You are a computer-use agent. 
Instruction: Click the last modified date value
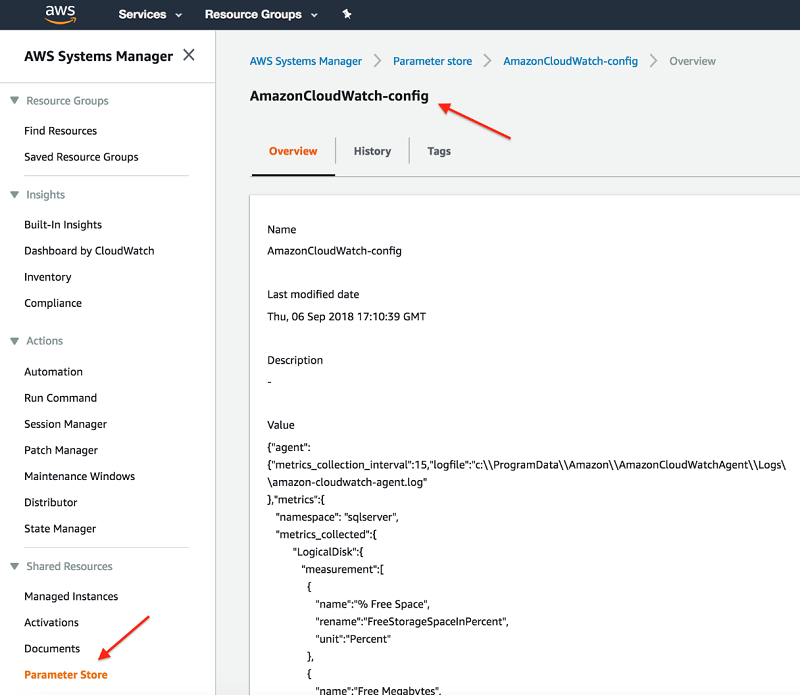[346, 316]
